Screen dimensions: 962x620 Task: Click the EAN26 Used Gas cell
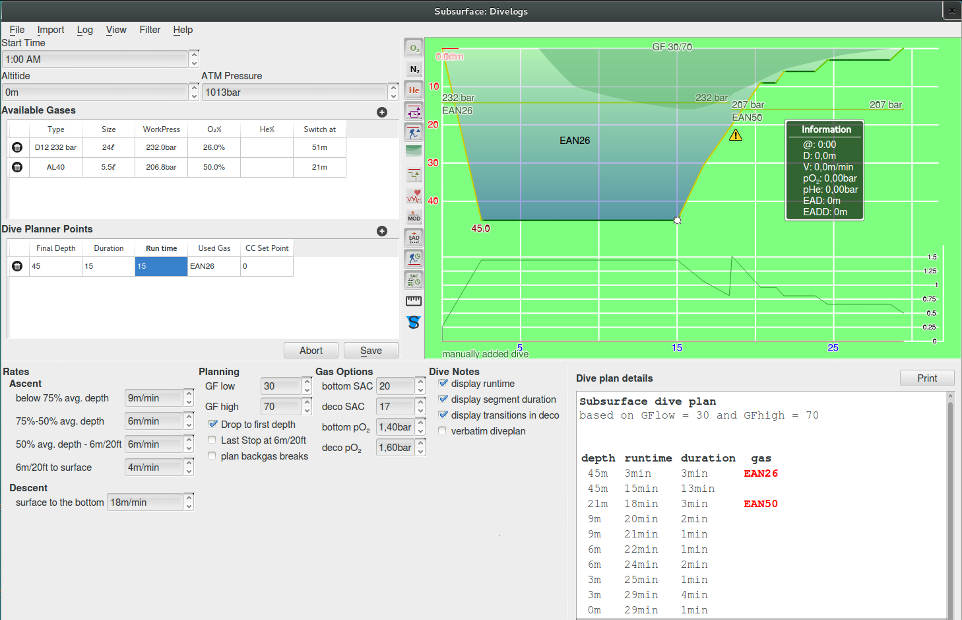point(214,266)
